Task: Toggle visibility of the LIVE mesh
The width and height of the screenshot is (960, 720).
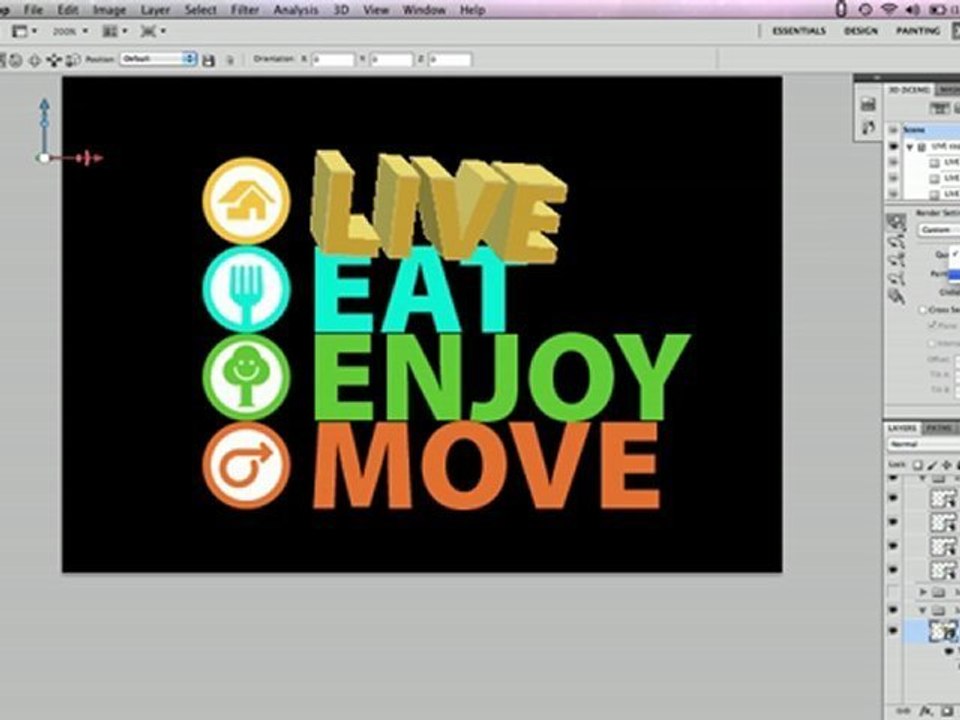Action: (893, 147)
